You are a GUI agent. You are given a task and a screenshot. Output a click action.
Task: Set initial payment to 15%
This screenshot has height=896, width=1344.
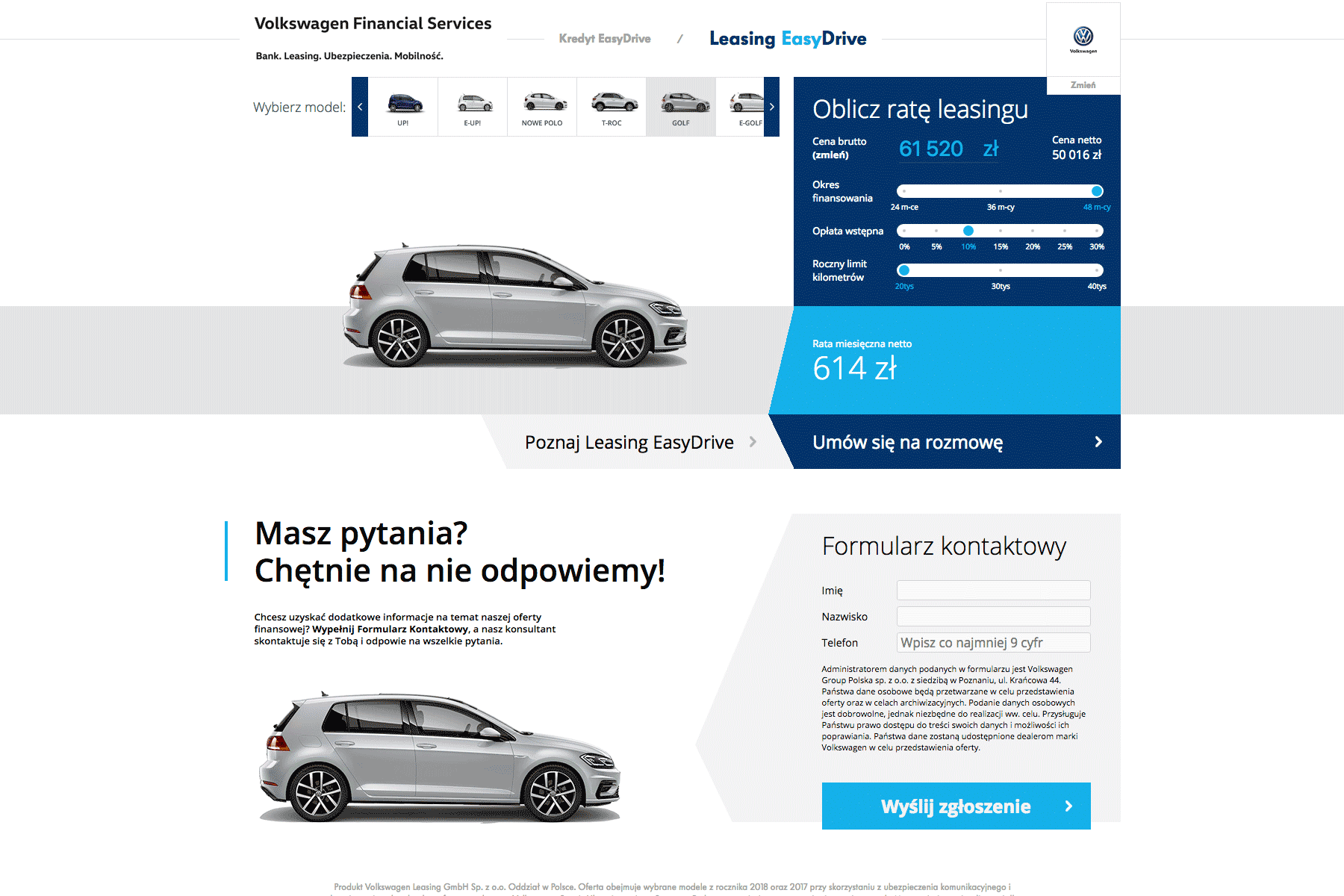[x=1001, y=231]
